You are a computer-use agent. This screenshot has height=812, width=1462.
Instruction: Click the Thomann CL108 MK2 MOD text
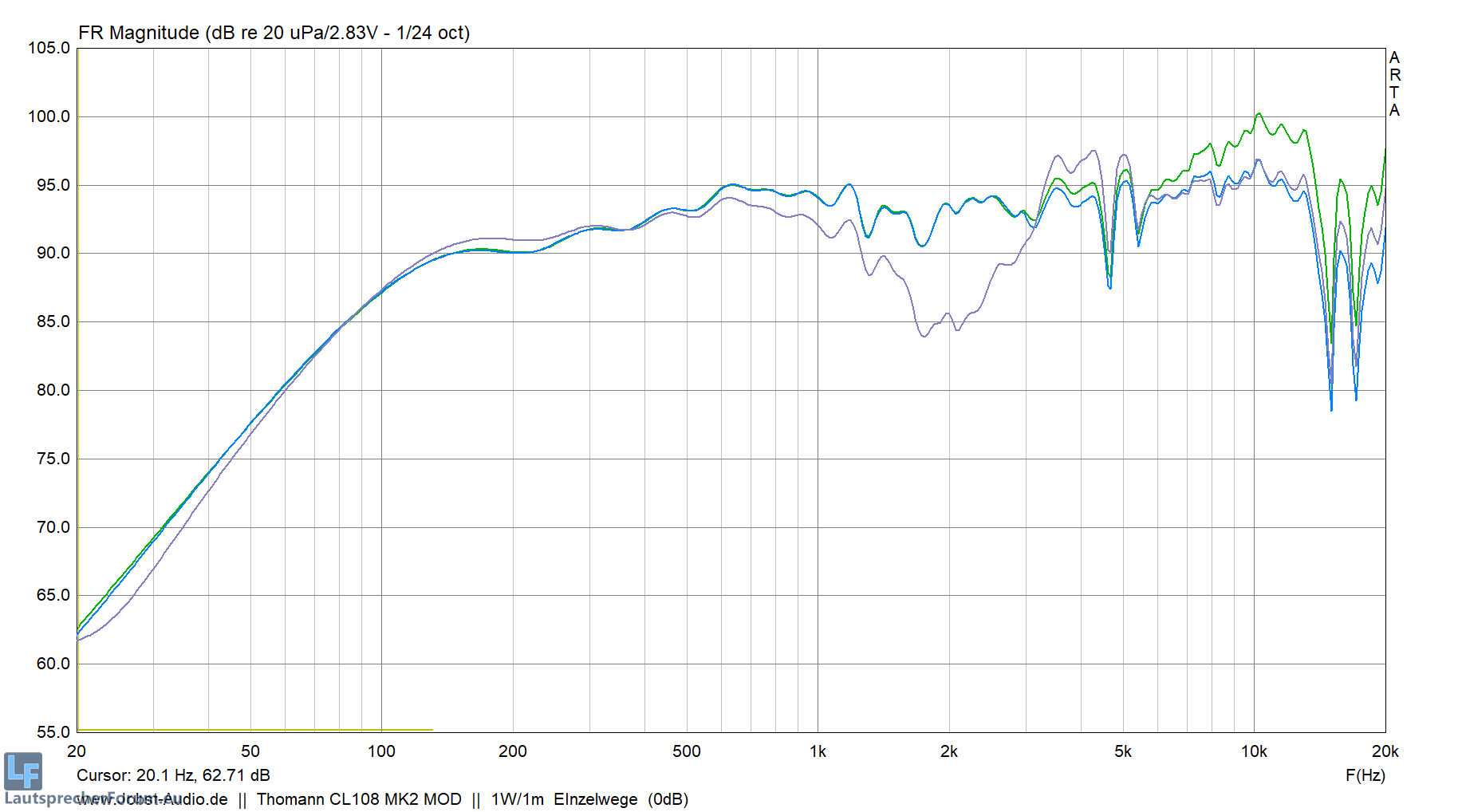pos(359,799)
